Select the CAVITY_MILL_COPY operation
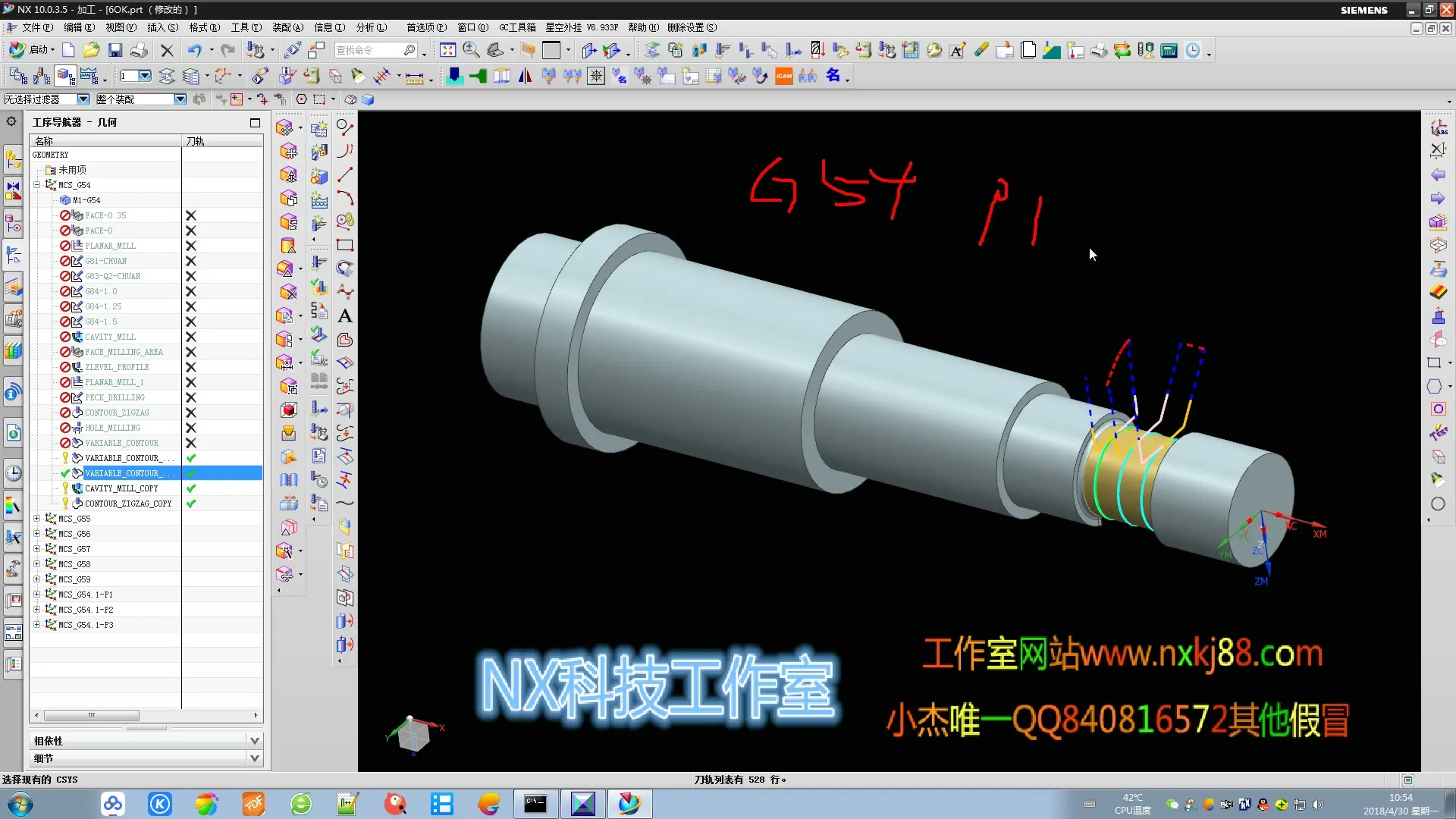This screenshot has height=819, width=1456. [x=121, y=488]
